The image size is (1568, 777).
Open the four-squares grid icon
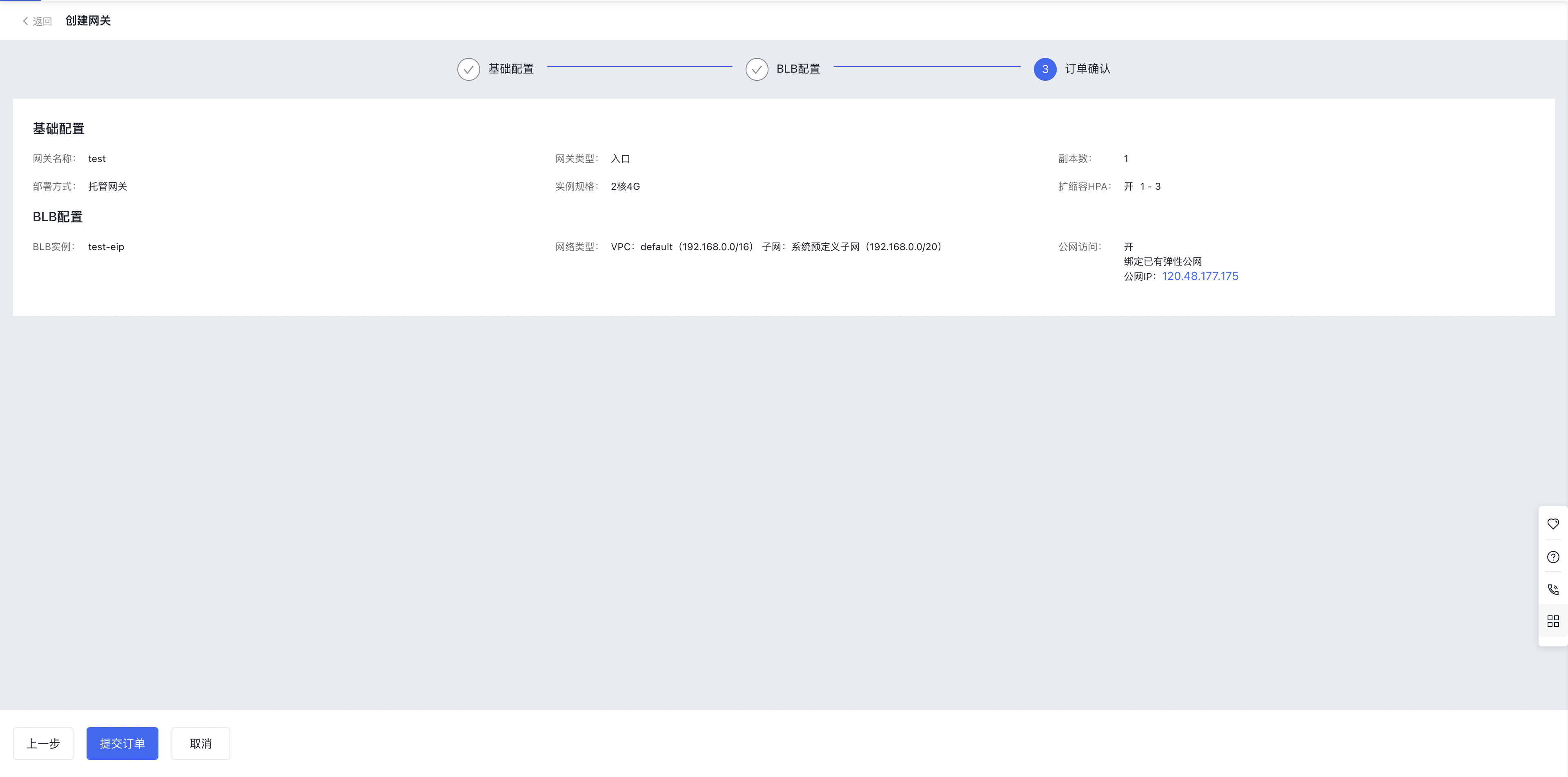pyautogui.click(x=1553, y=621)
